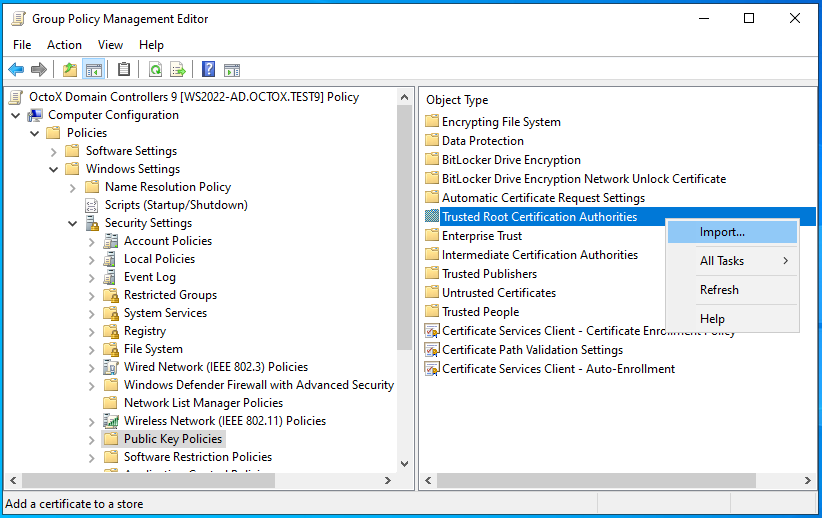Click the tree pane horizontal scrollbar thumb

tap(149, 480)
